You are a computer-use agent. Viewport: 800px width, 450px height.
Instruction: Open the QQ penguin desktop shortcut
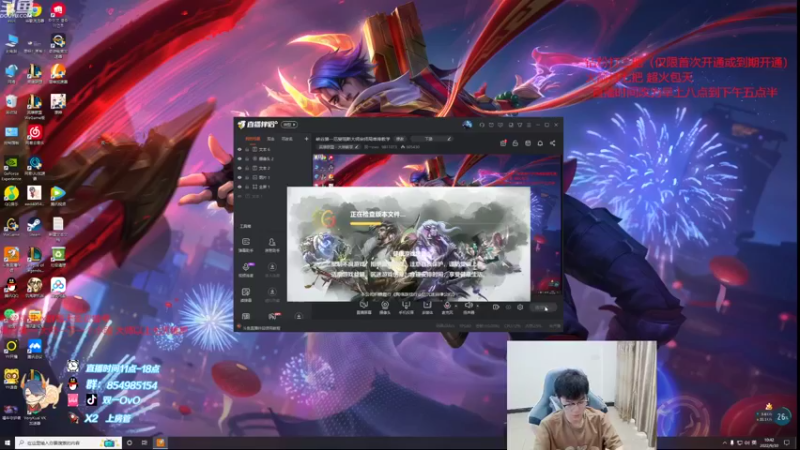pos(11,287)
